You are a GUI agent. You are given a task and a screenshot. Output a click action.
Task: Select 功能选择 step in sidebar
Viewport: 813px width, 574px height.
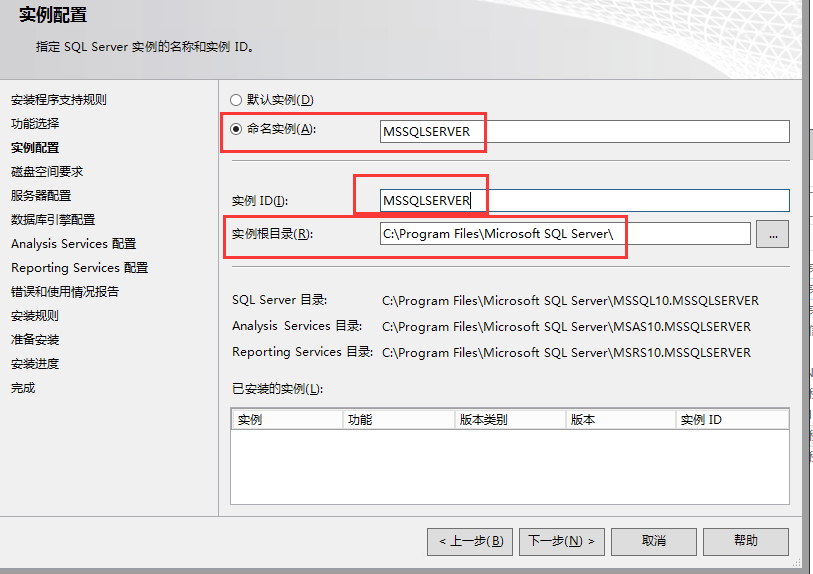pos(35,123)
